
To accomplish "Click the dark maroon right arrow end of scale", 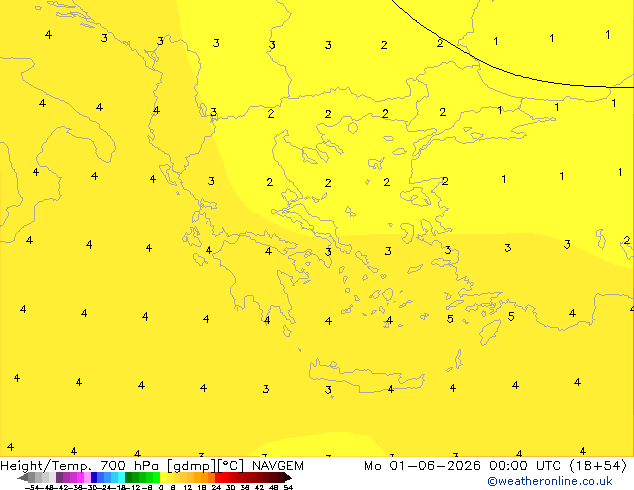I will tap(287, 478).
